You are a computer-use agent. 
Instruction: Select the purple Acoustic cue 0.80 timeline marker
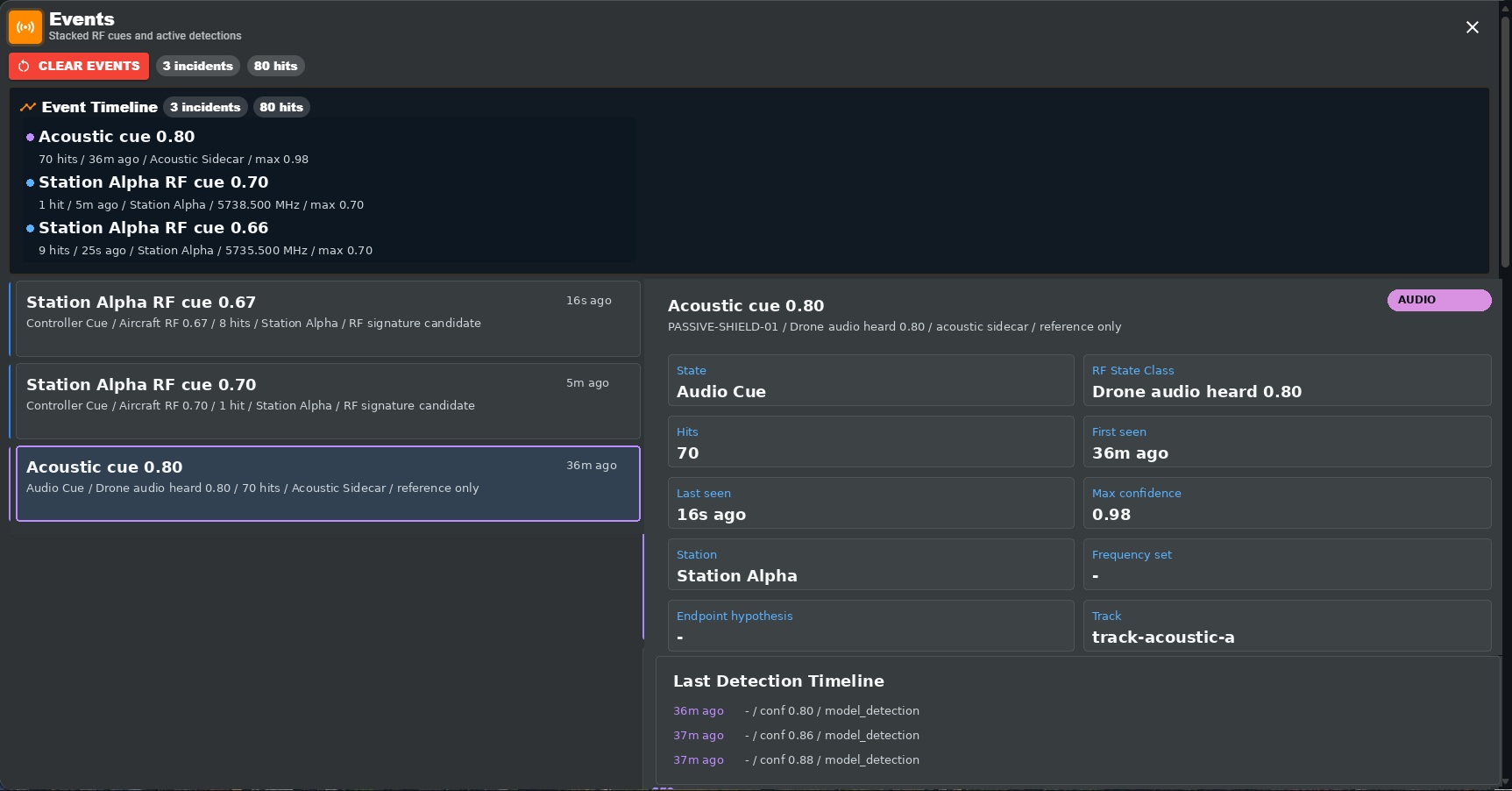point(30,137)
